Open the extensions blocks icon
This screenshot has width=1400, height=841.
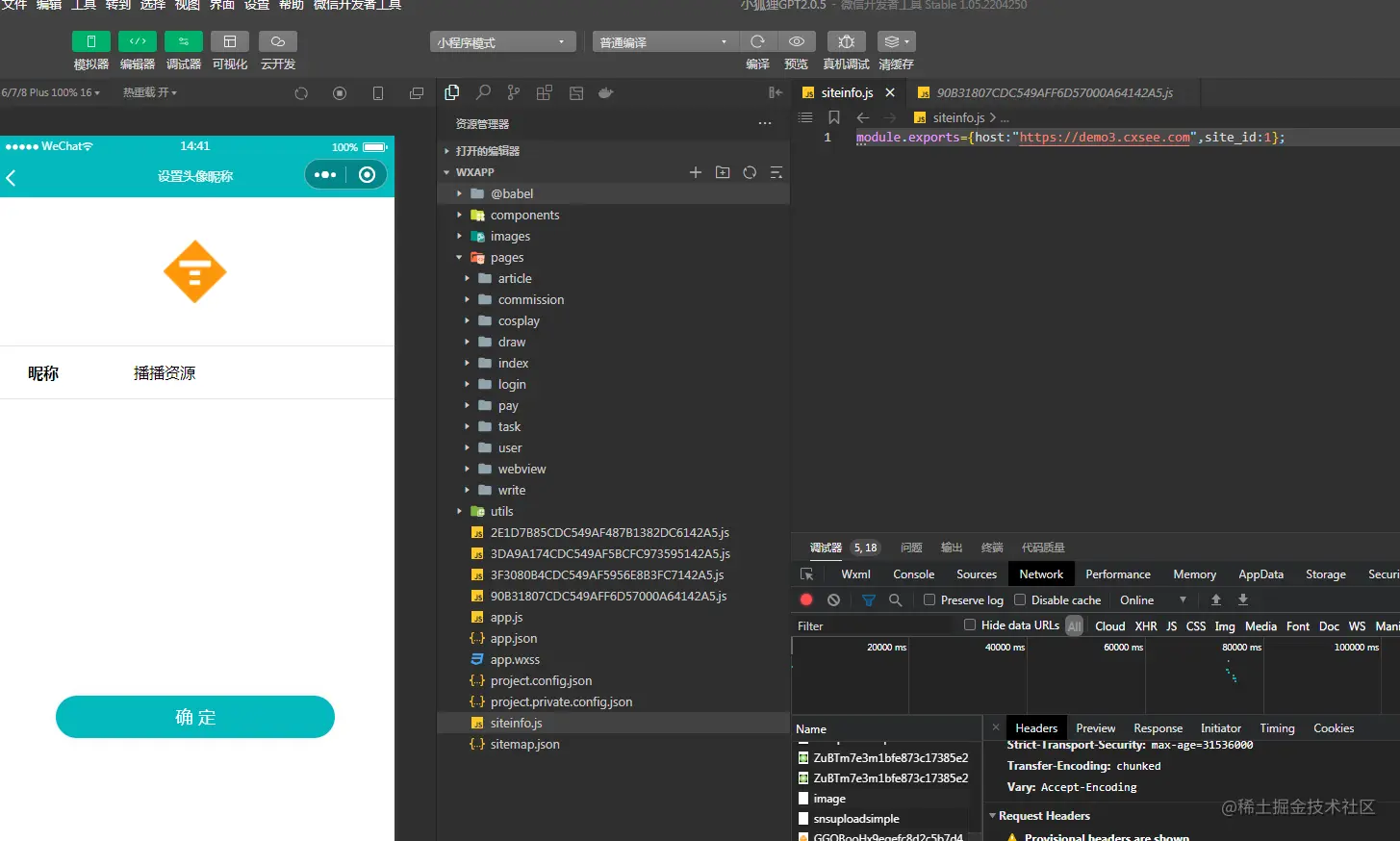[545, 92]
